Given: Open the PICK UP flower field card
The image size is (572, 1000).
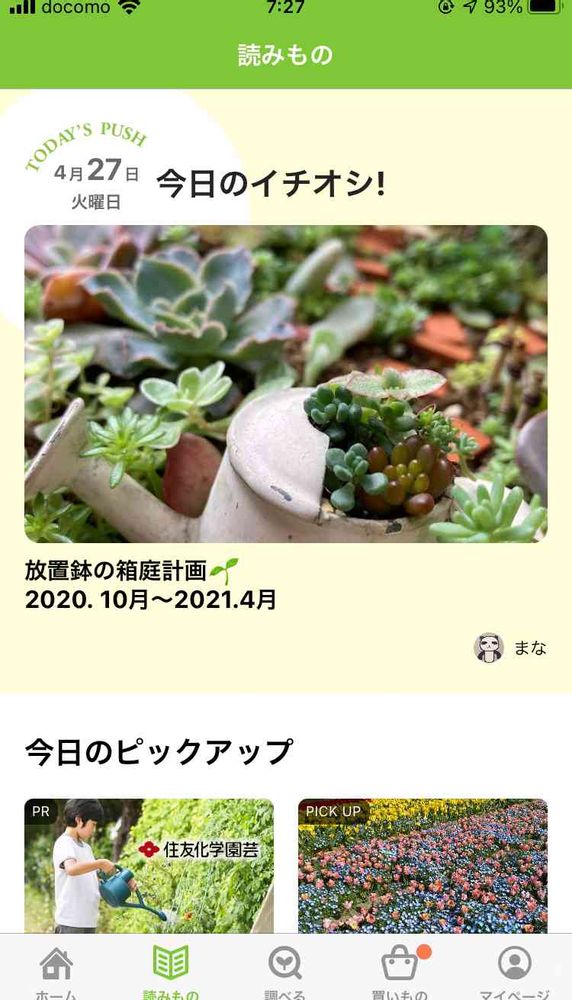Looking at the screenshot, I should tap(423, 866).
